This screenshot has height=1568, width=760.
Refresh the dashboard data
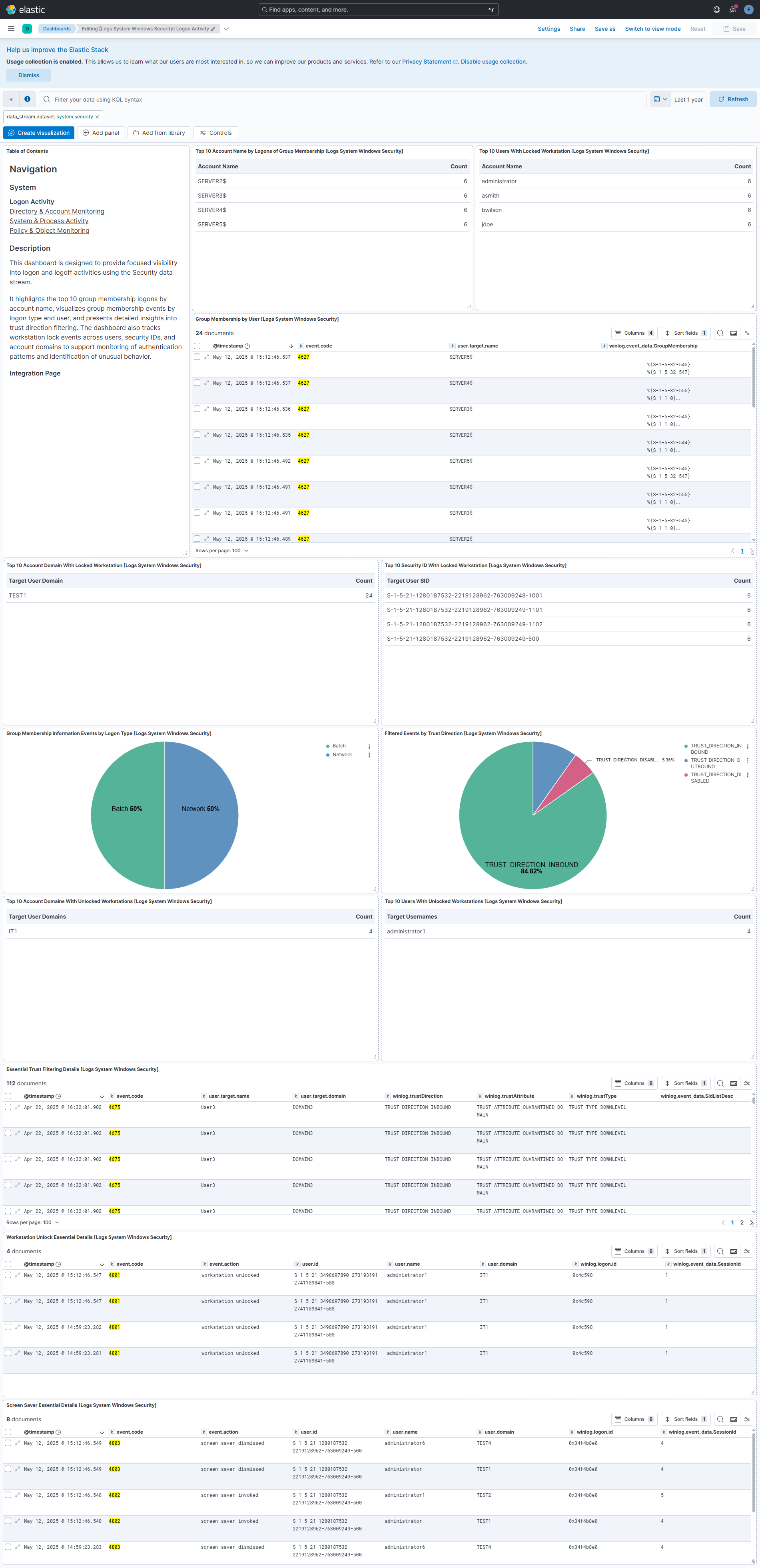click(733, 99)
